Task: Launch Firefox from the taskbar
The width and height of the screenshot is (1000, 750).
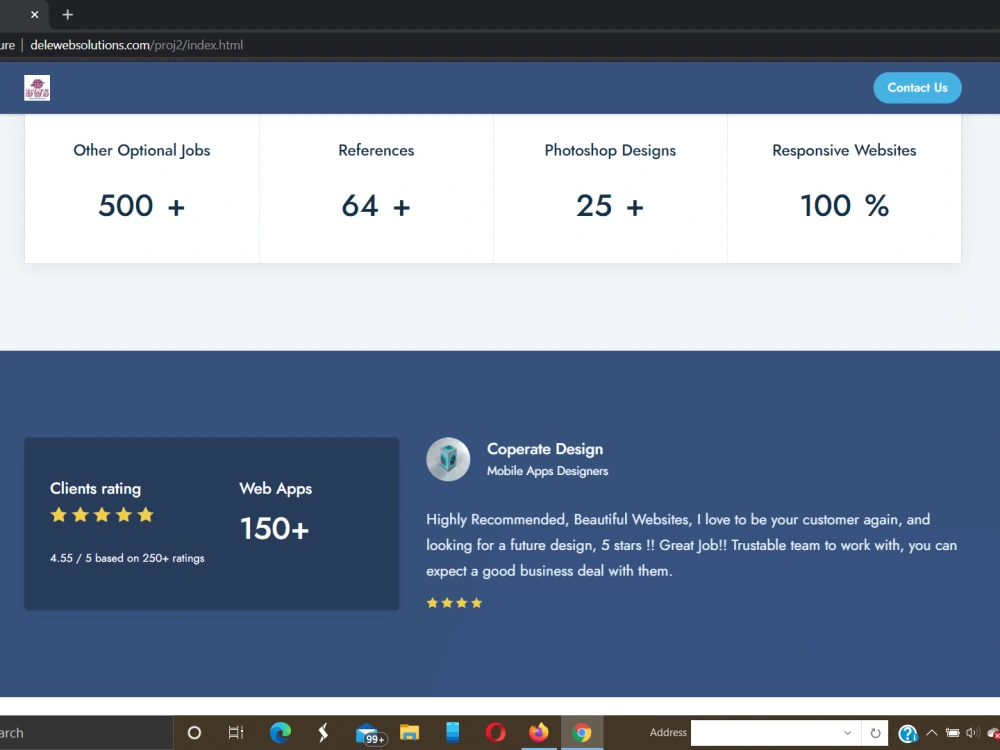Action: point(539,733)
